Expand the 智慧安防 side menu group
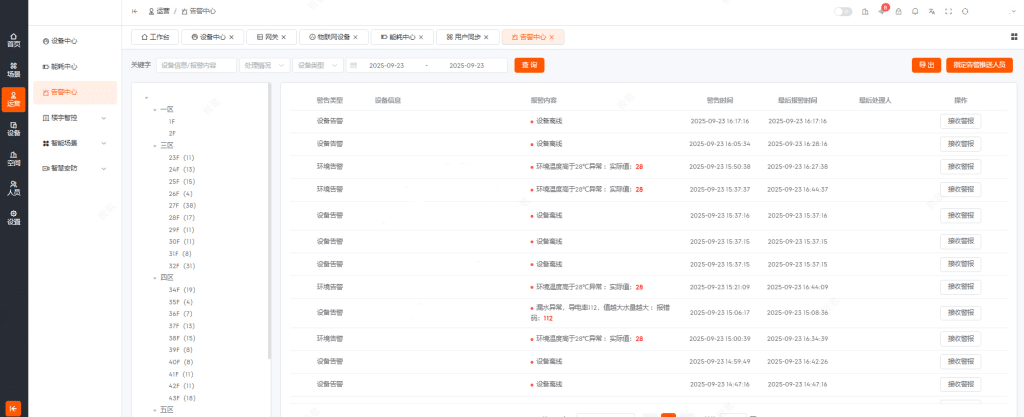The width and height of the screenshot is (1024, 417). (76, 168)
